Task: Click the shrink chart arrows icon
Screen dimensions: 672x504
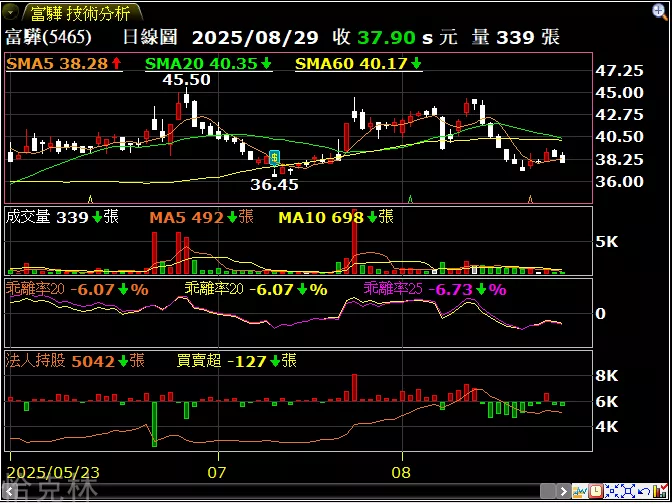Action: coord(612,491)
